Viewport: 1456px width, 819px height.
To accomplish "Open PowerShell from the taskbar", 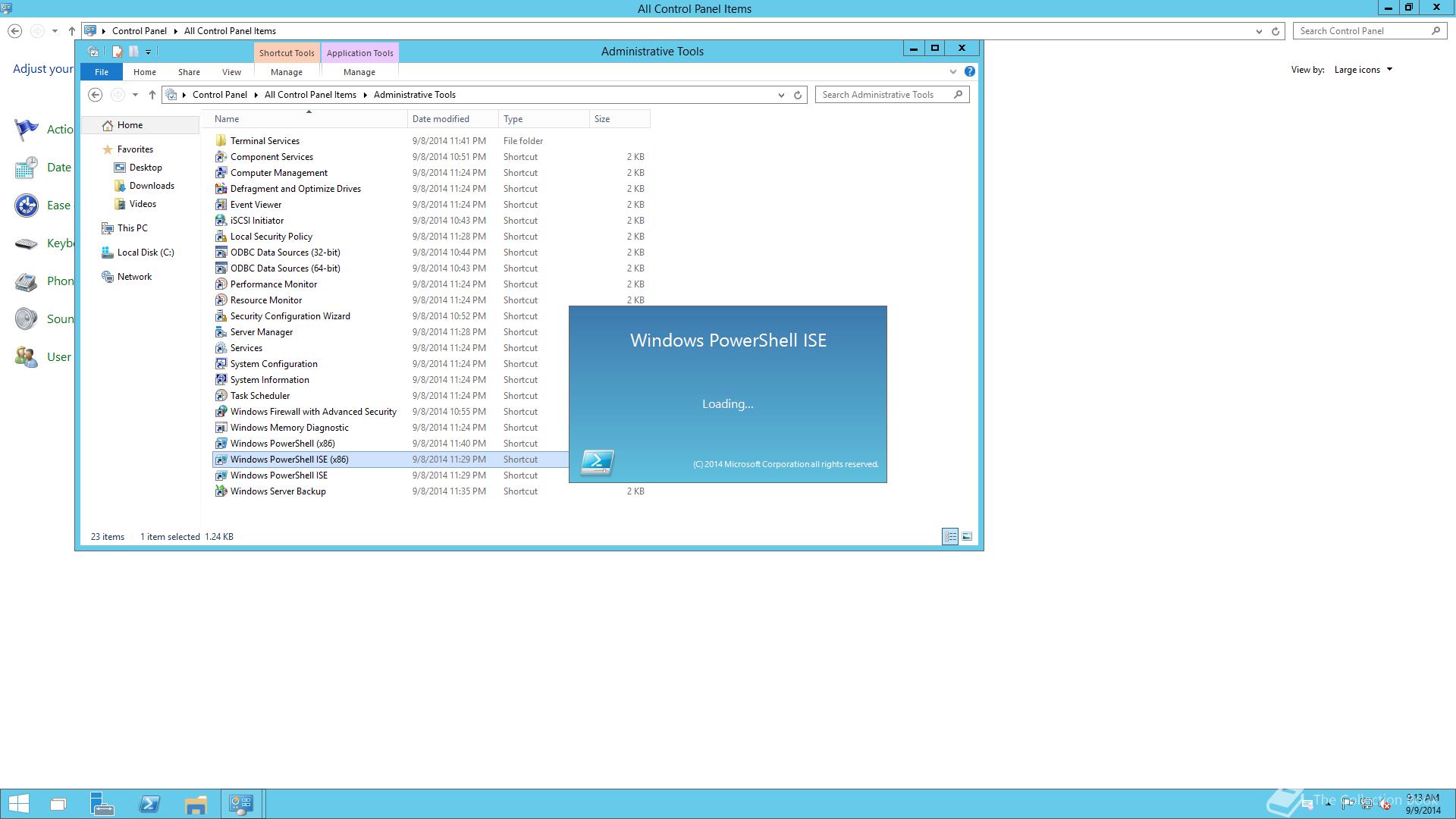I will tap(149, 804).
